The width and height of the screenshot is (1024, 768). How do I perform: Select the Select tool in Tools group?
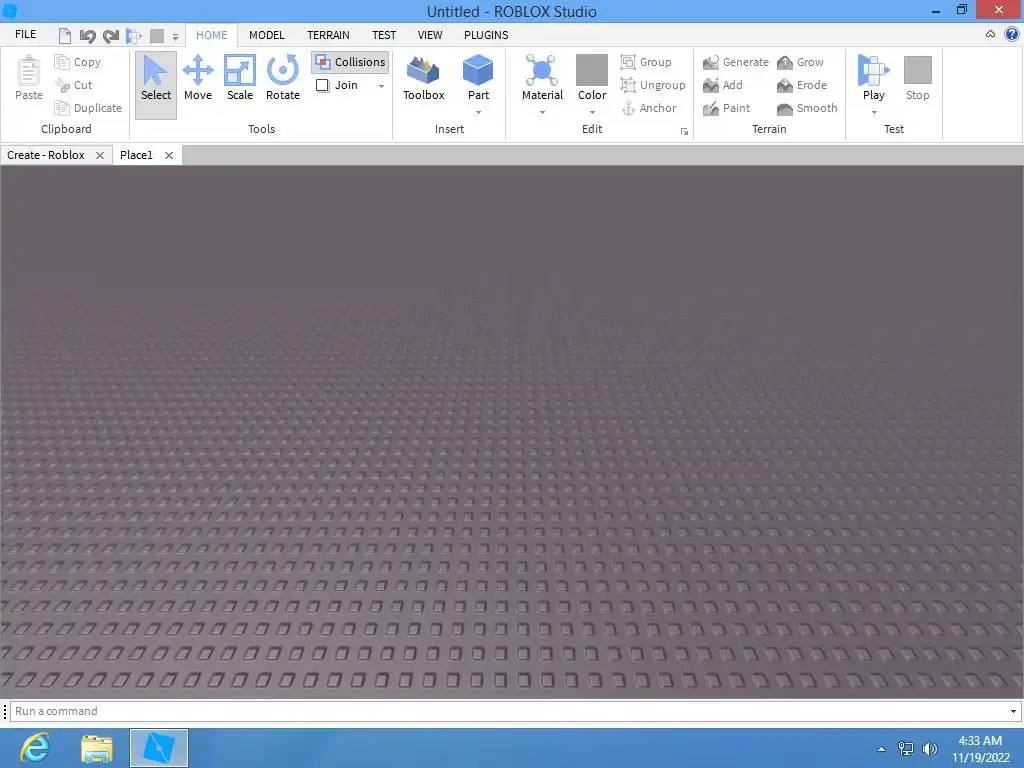155,85
